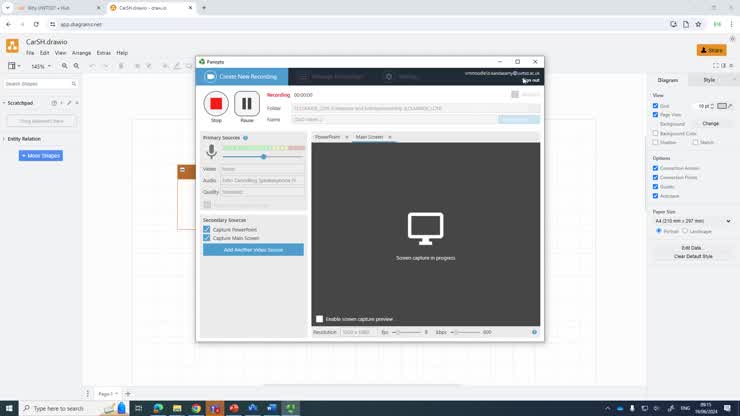
Task: Click the search icon in Search Shapes
Action: pos(72,84)
